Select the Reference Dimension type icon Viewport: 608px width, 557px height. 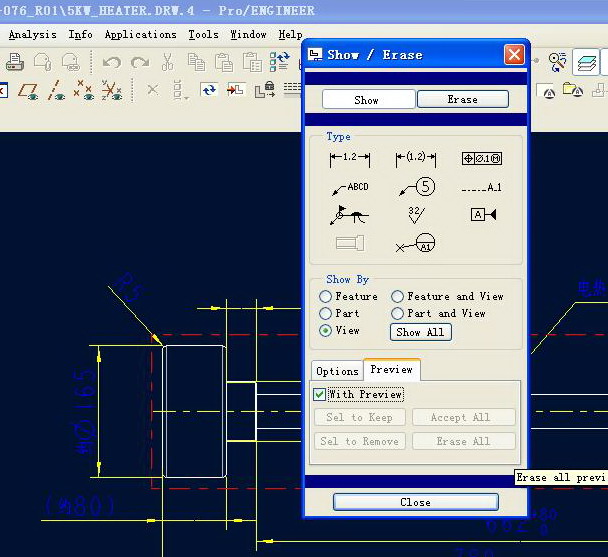(x=416, y=158)
